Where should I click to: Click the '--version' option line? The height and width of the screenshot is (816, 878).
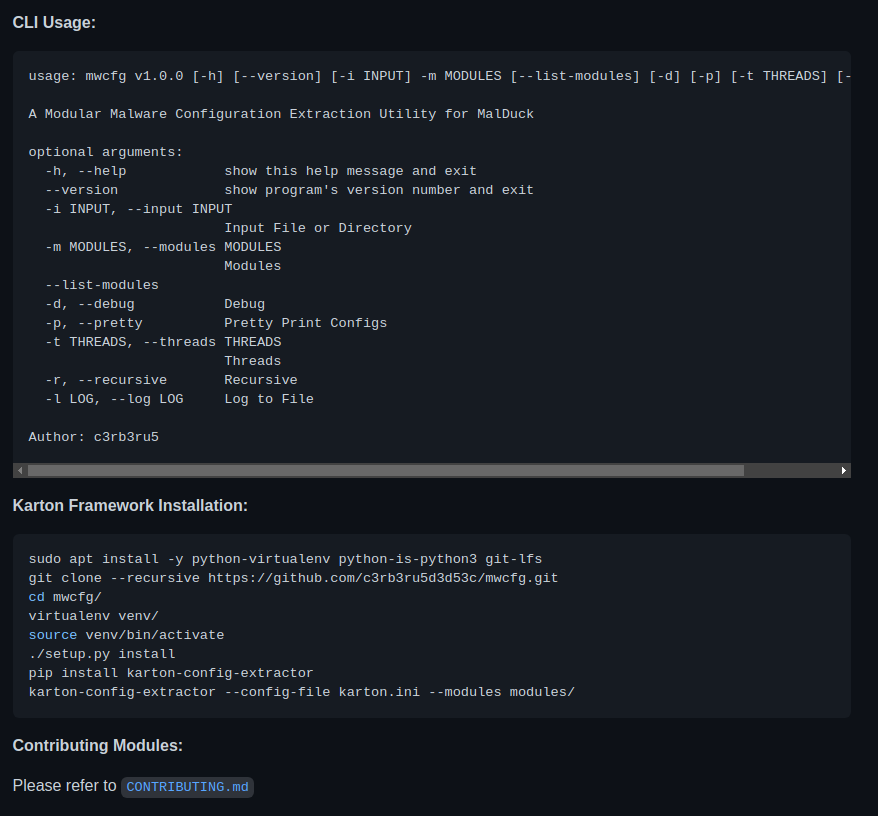[x=289, y=190]
